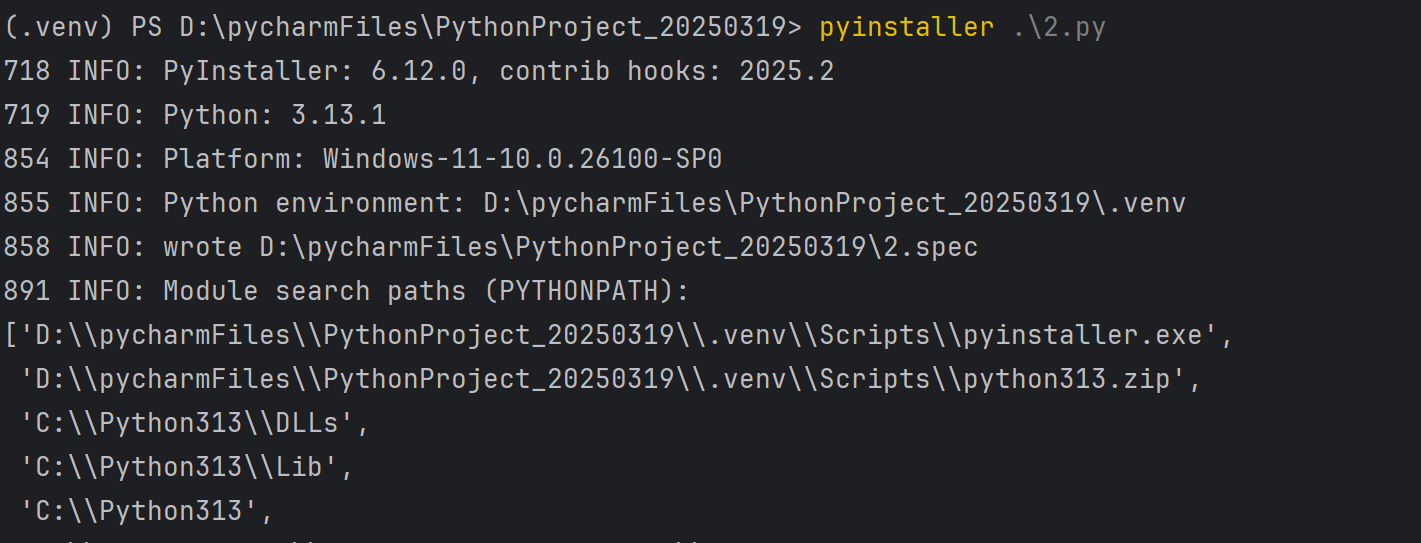Click the Python: 3.13.1 log line
This screenshot has height=543, width=1421.
click(274, 116)
